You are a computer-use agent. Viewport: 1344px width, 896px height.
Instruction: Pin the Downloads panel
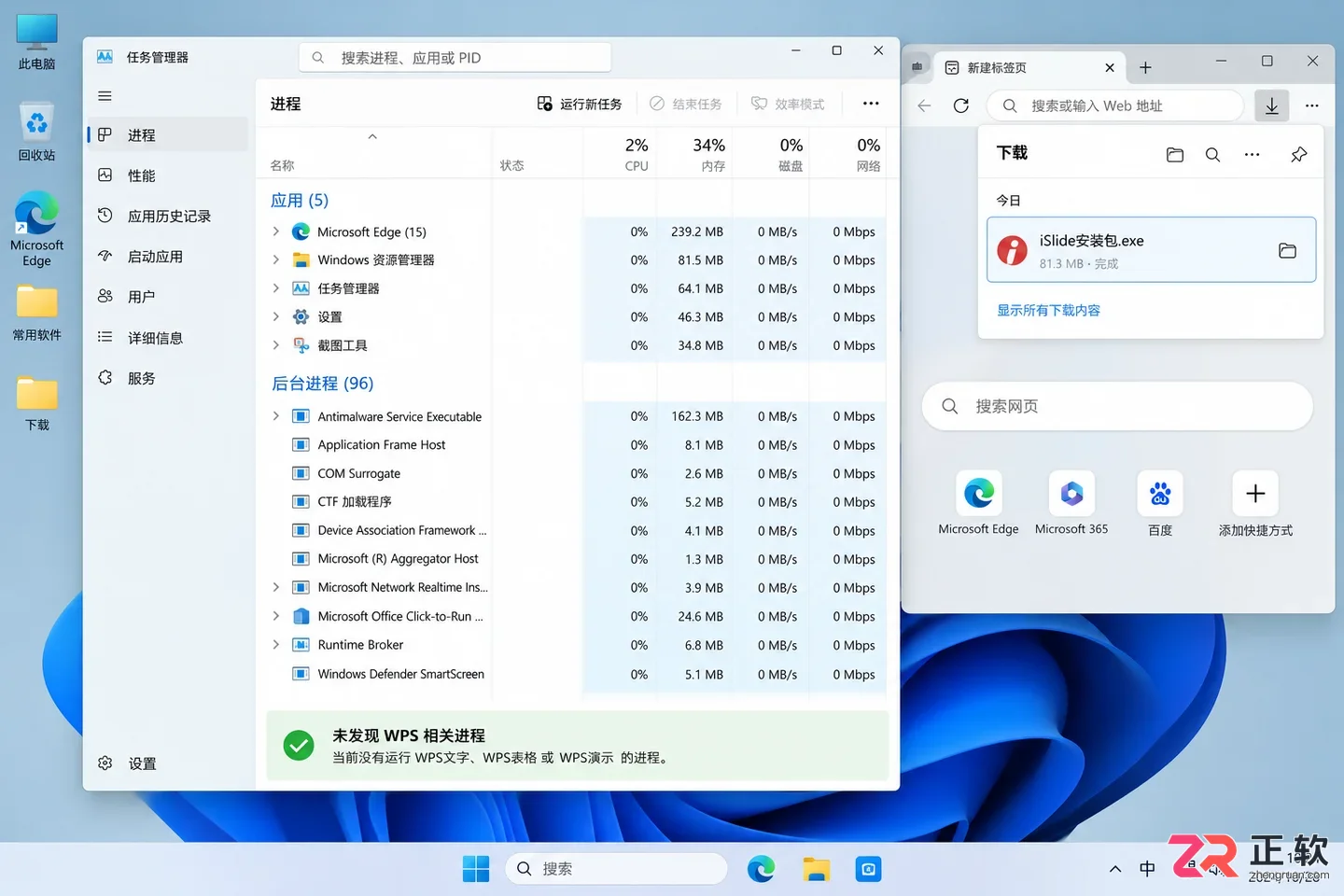point(1298,155)
